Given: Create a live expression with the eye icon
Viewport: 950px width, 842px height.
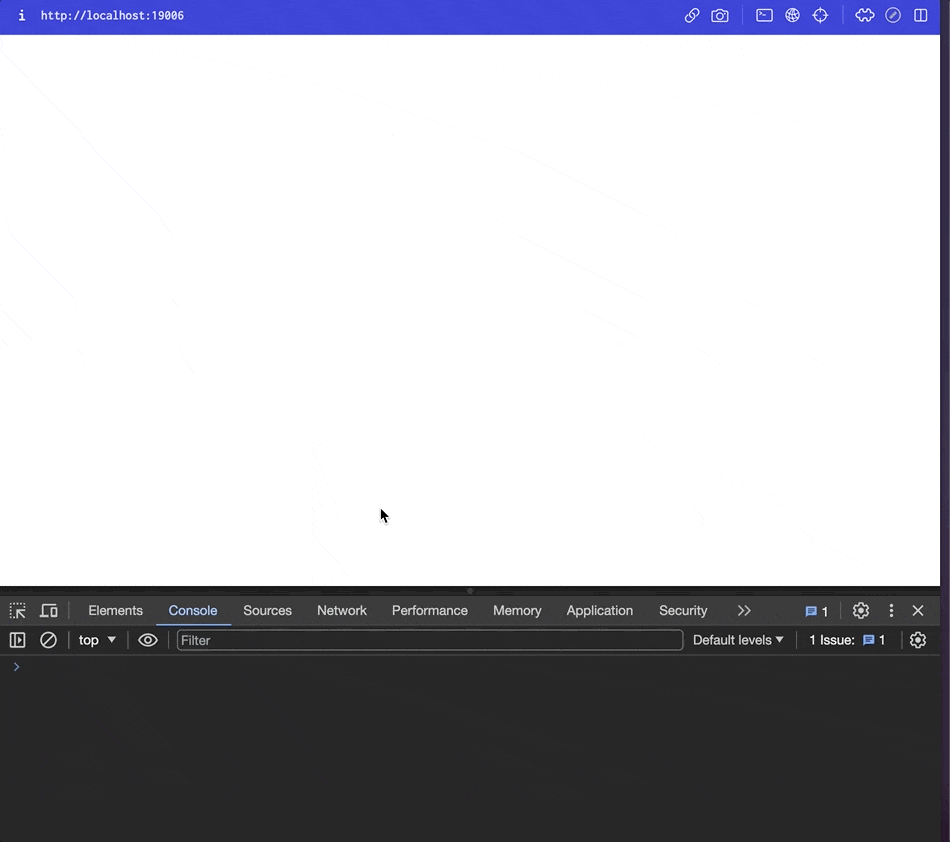Looking at the screenshot, I should coord(148,640).
